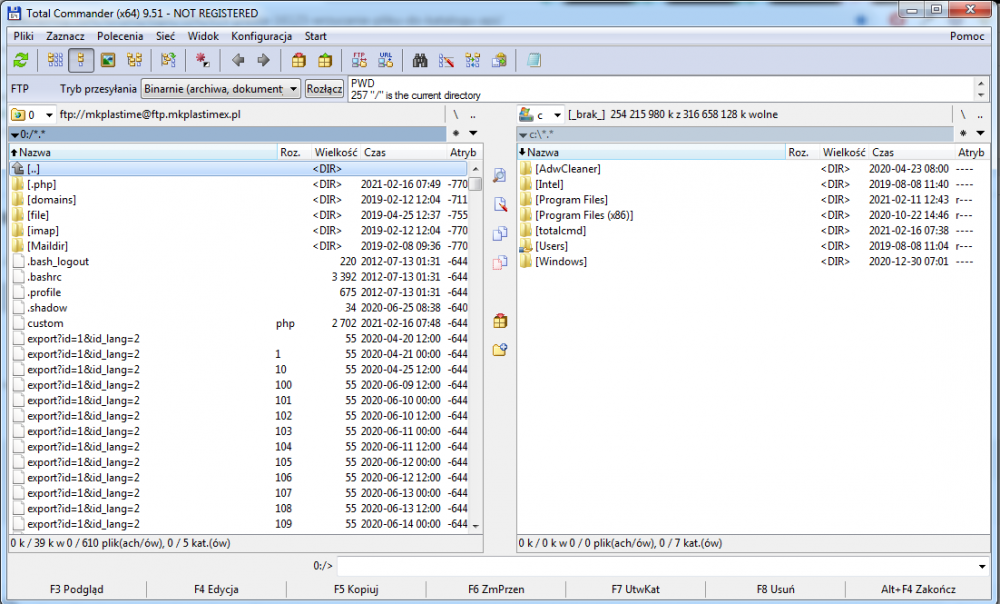This screenshot has width=1000, height=604.
Task: Open the Konfiguracja menu
Action: point(261,36)
